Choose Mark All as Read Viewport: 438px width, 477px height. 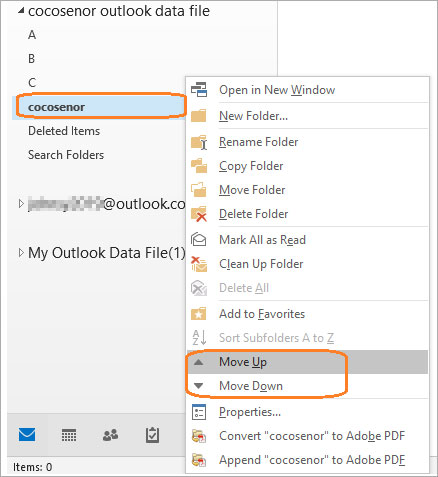(307, 240)
